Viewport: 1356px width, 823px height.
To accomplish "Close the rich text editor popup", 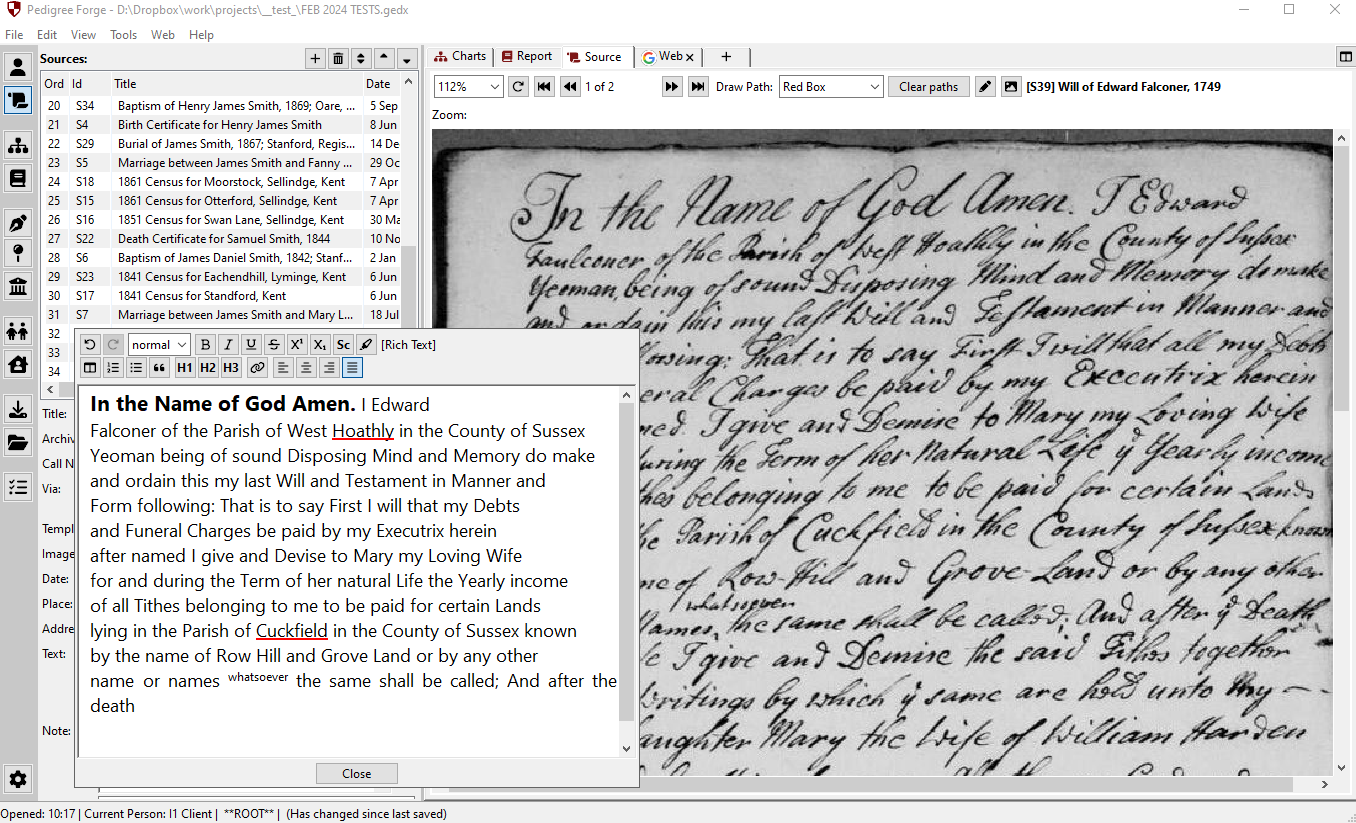I will click(356, 774).
